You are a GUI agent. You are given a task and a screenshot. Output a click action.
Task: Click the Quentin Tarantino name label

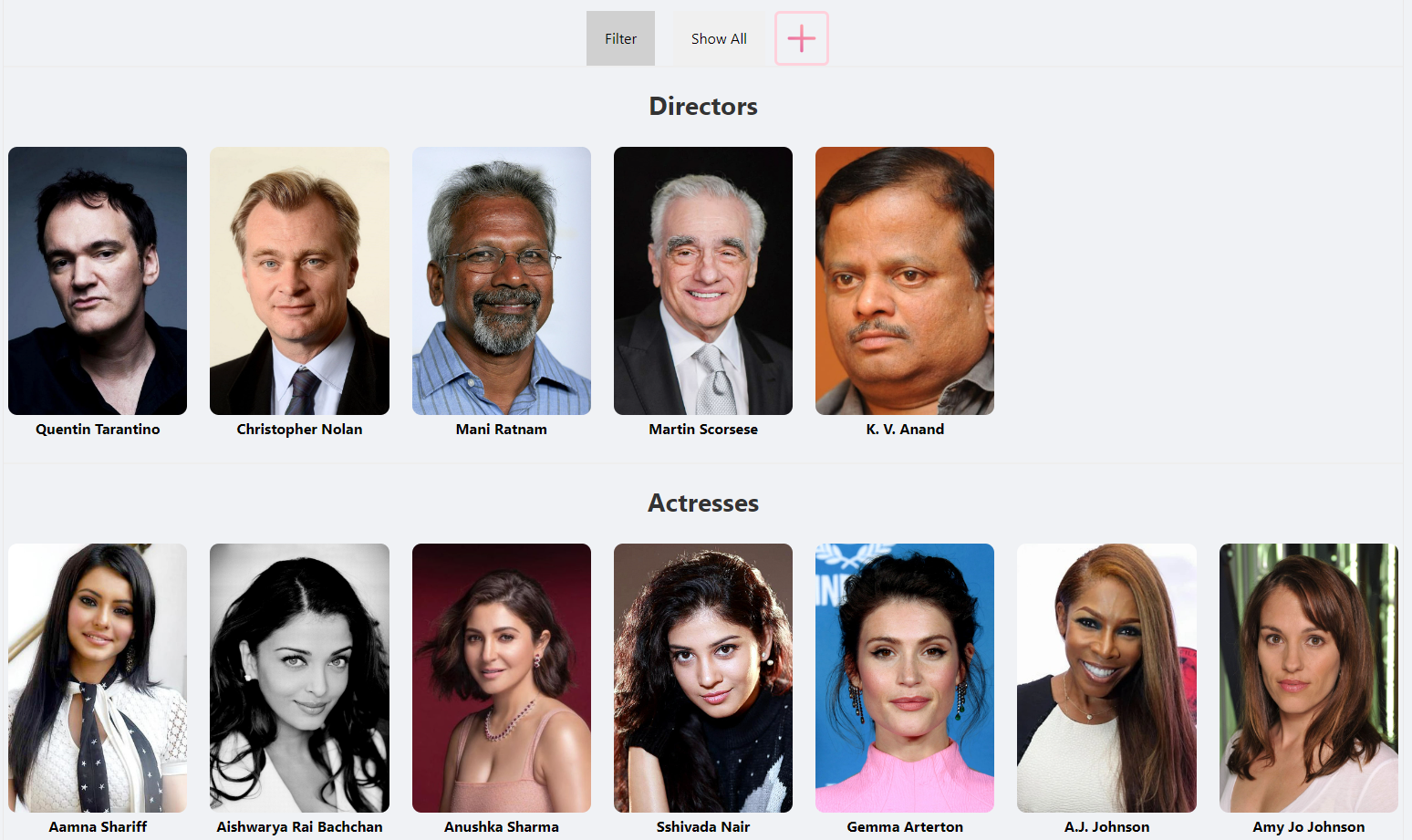coord(98,429)
